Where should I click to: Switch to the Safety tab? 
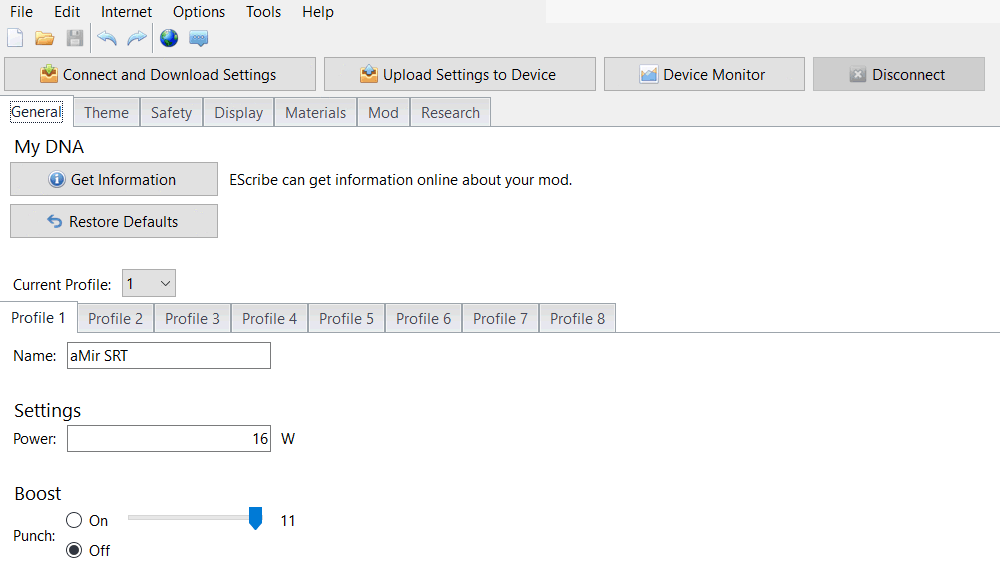[x=171, y=113]
